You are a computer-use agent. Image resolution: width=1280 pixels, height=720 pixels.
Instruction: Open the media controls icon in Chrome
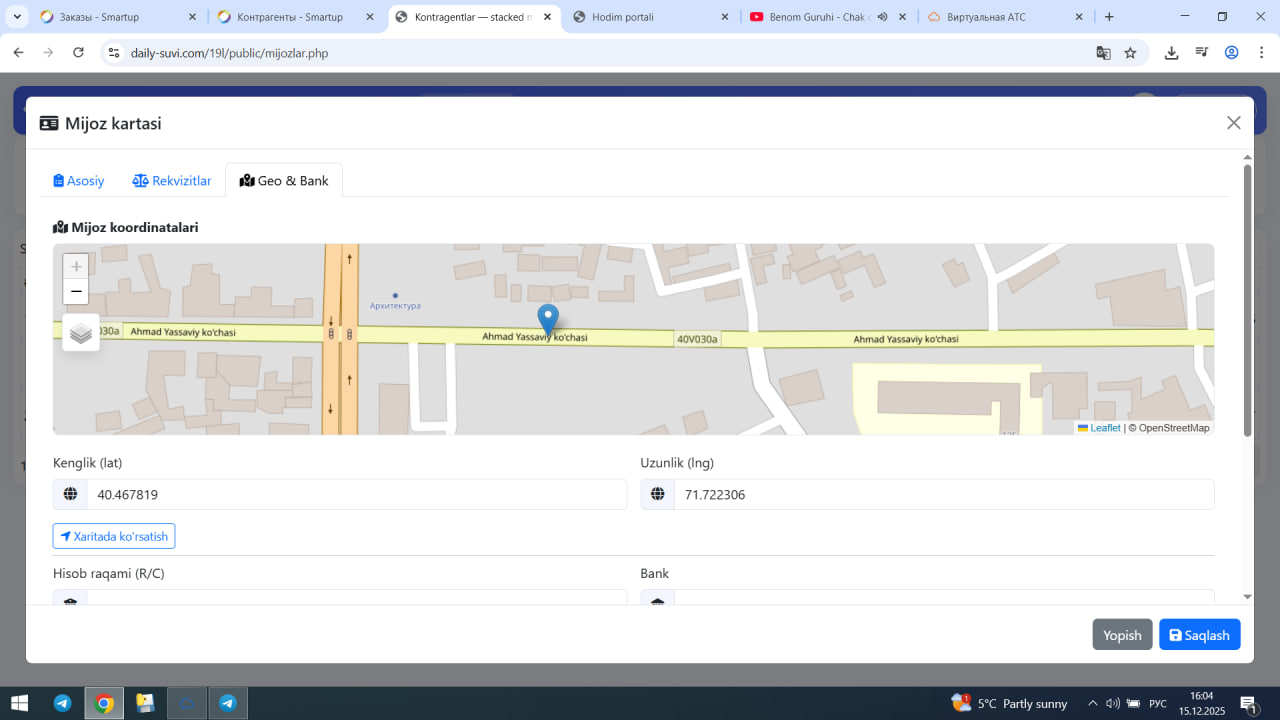pyautogui.click(x=1201, y=53)
